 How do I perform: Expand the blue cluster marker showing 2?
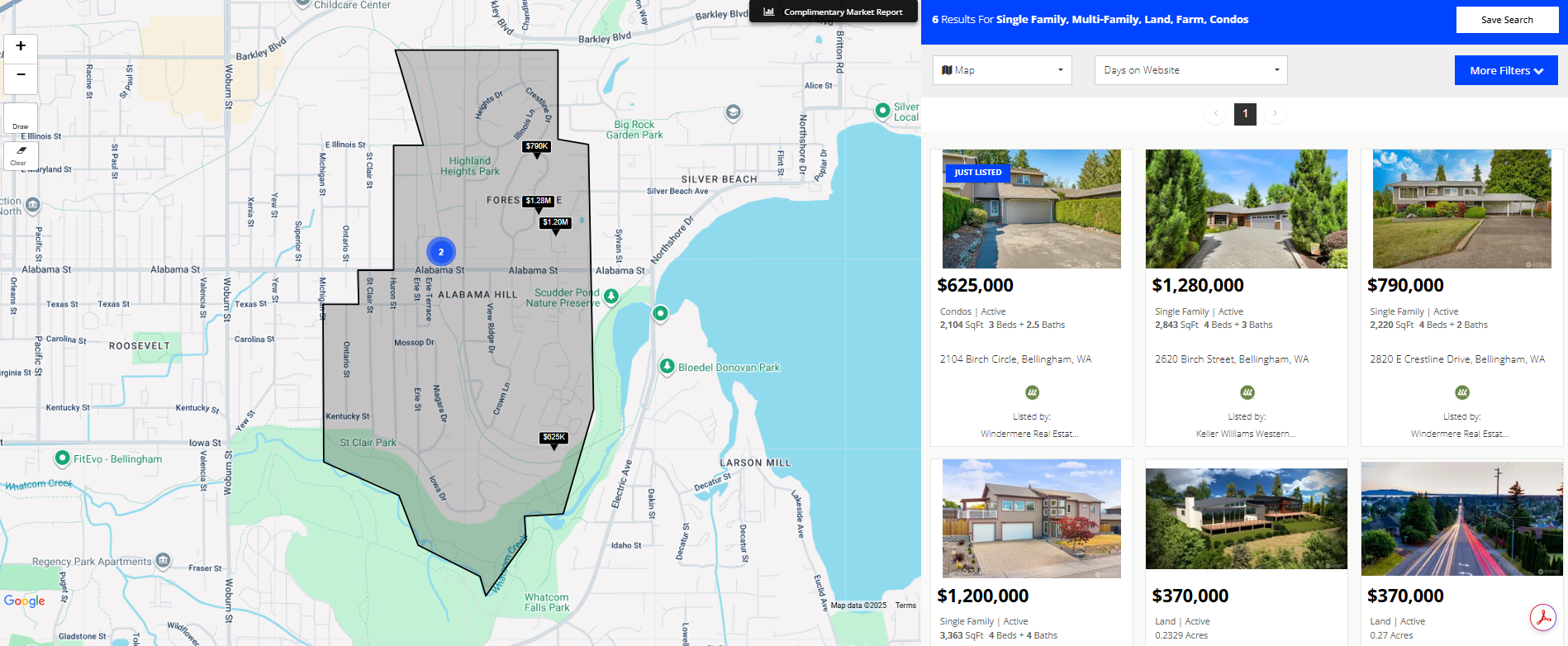coord(441,252)
